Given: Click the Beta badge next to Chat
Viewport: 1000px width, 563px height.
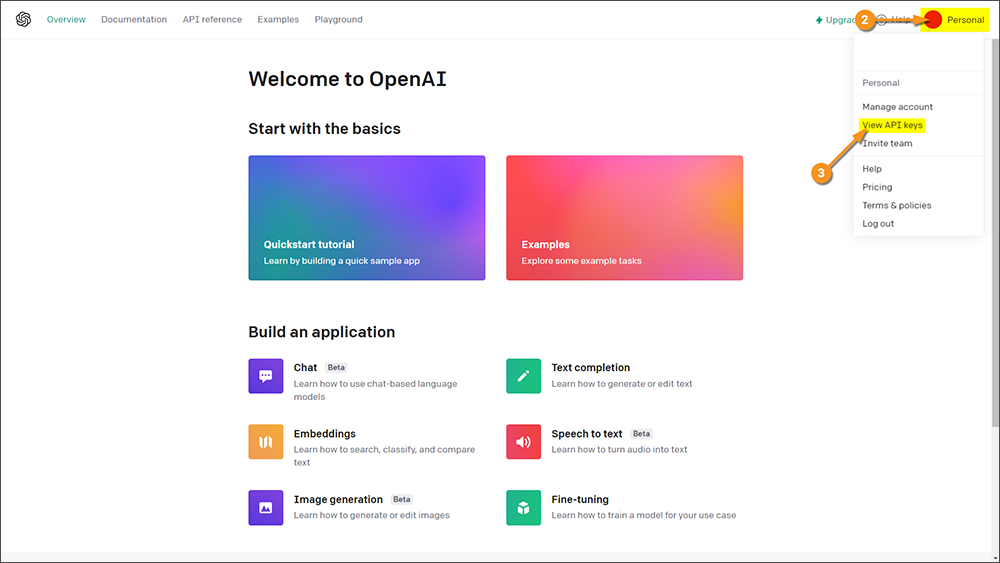Looking at the screenshot, I should pyautogui.click(x=336, y=368).
